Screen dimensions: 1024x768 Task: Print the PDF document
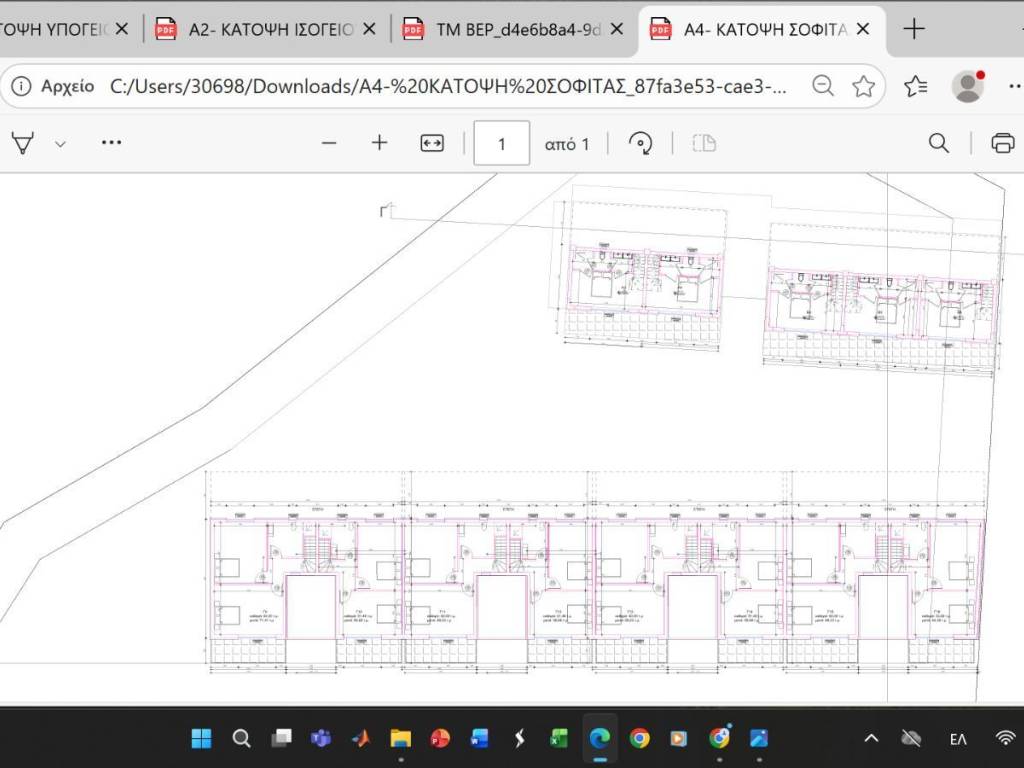(x=1002, y=143)
